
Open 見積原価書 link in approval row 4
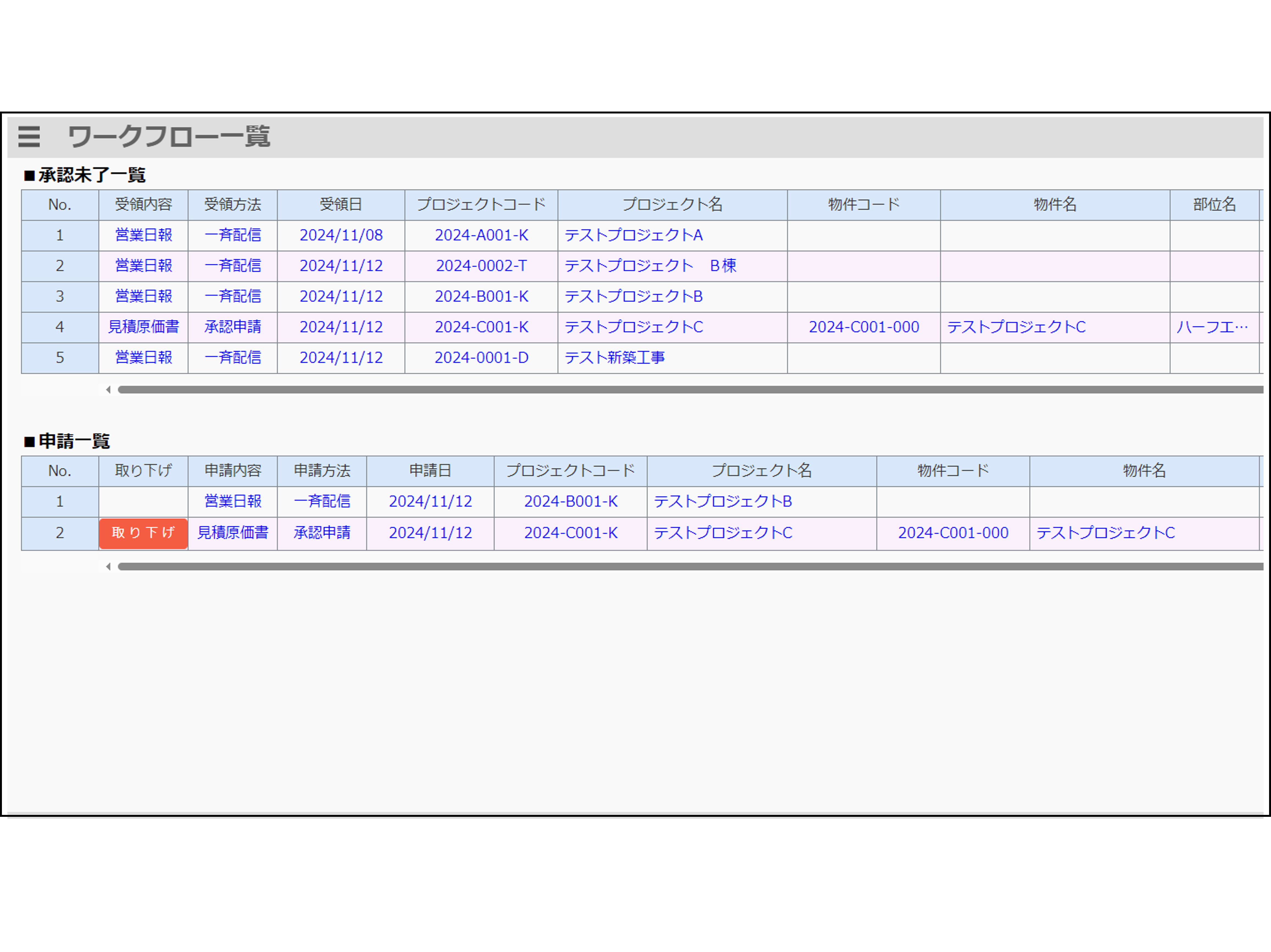point(144,327)
